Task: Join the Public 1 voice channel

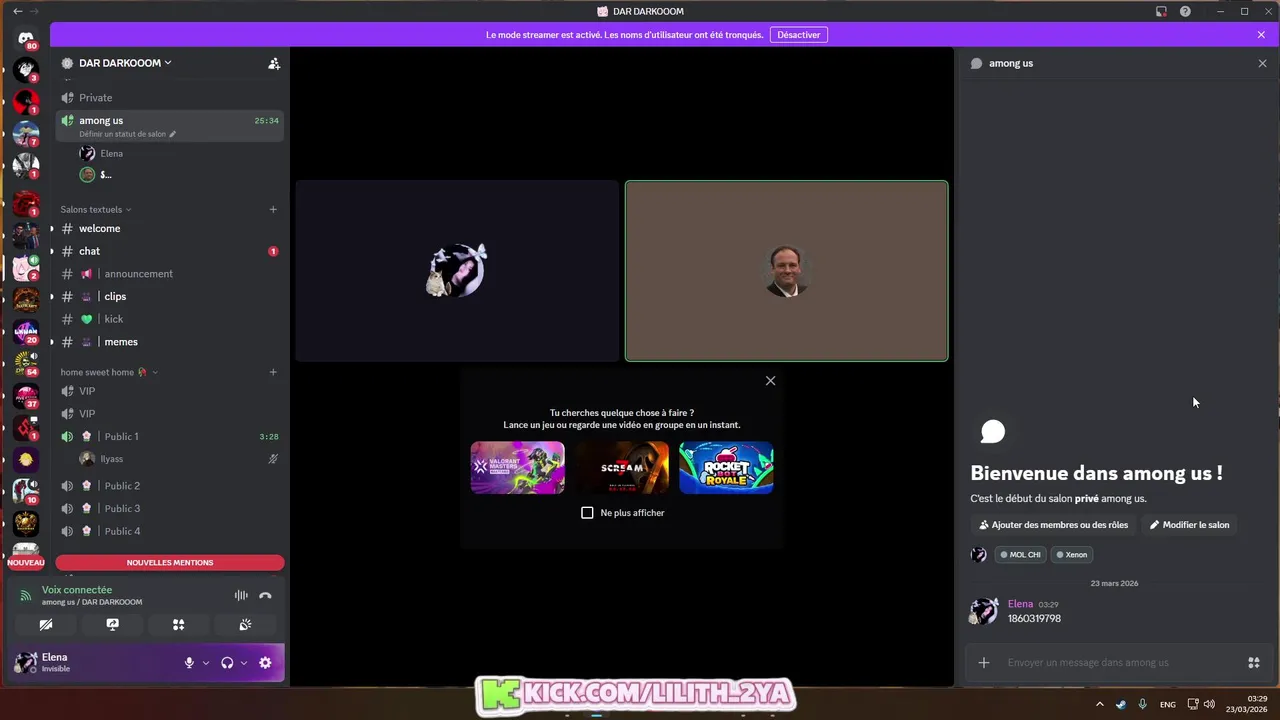Action: (x=170, y=436)
